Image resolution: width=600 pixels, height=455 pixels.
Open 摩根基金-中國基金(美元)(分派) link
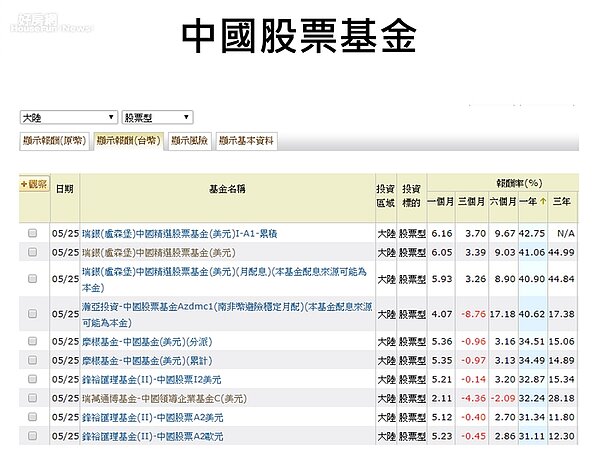147,341
